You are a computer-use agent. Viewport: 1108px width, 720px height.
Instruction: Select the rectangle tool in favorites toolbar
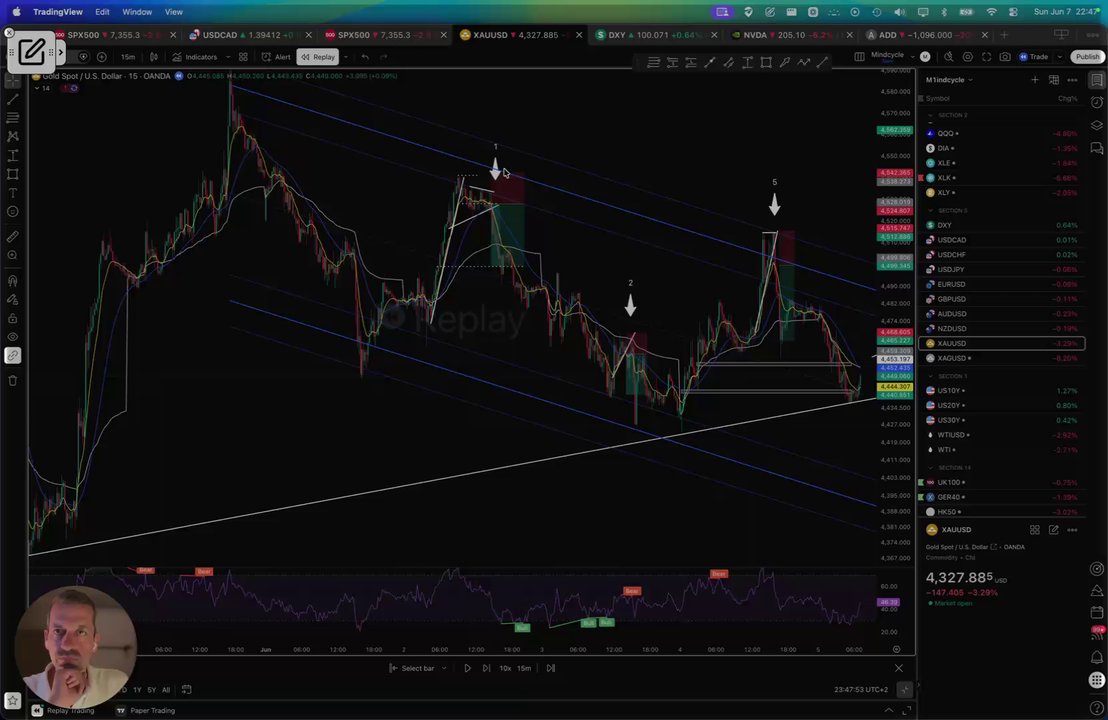coord(766,63)
